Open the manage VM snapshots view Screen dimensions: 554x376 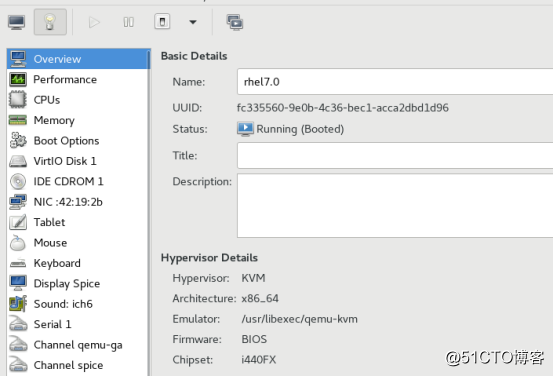(x=235, y=22)
